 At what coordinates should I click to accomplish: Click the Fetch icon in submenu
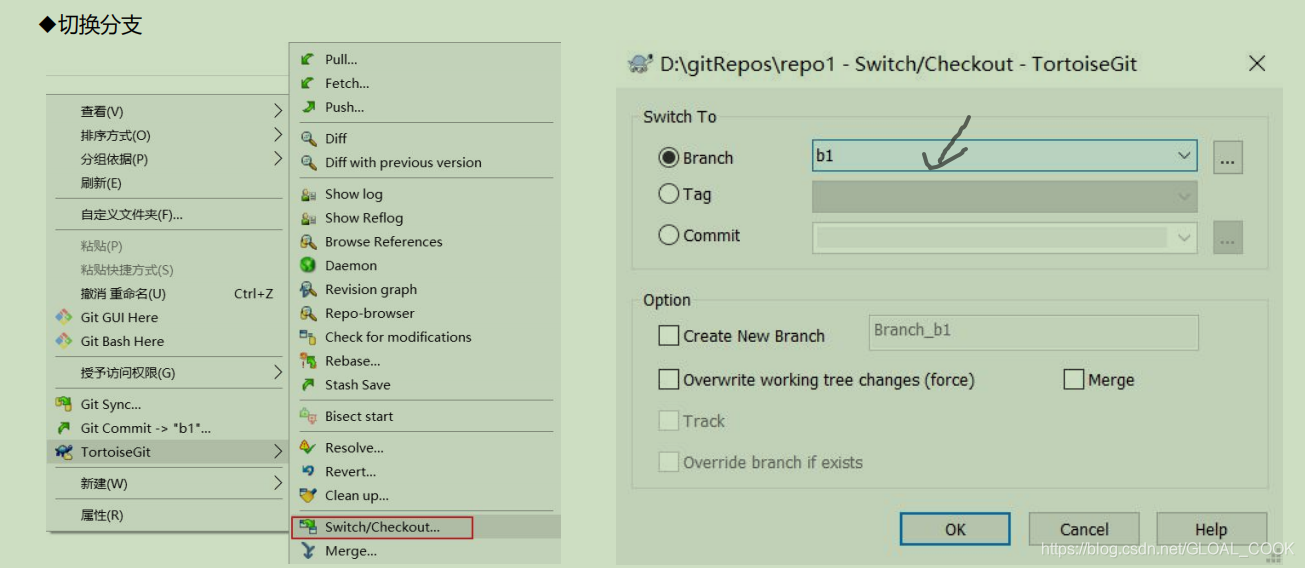(308, 83)
